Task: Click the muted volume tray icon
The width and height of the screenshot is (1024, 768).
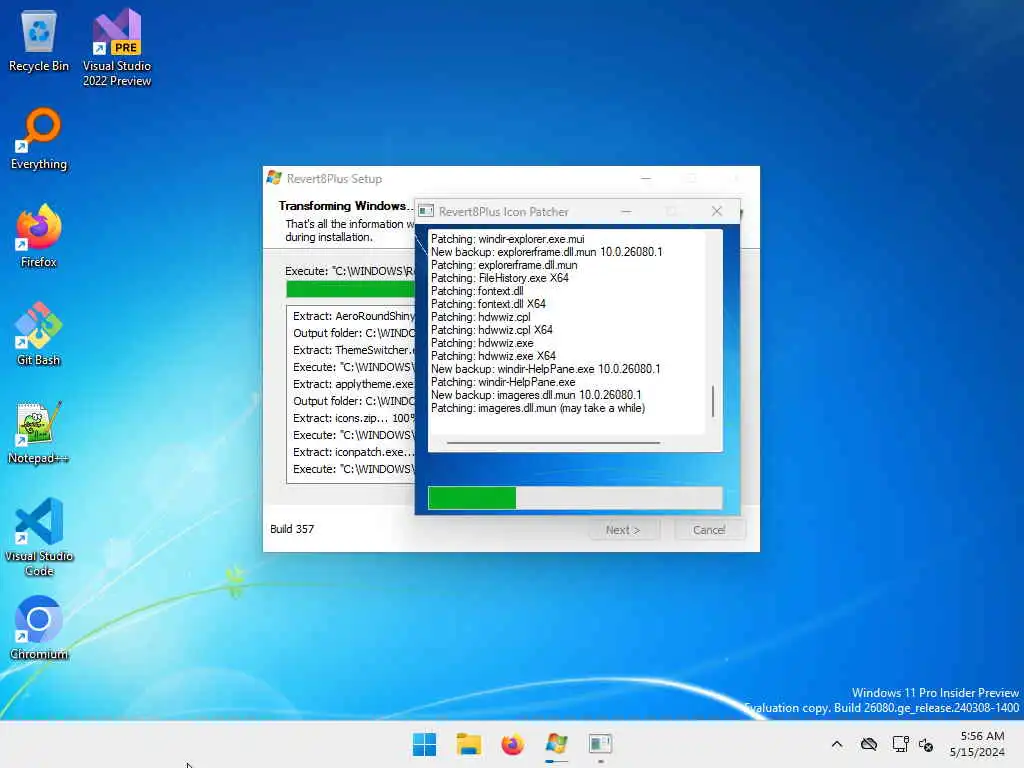Action: (x=925, y=744)
